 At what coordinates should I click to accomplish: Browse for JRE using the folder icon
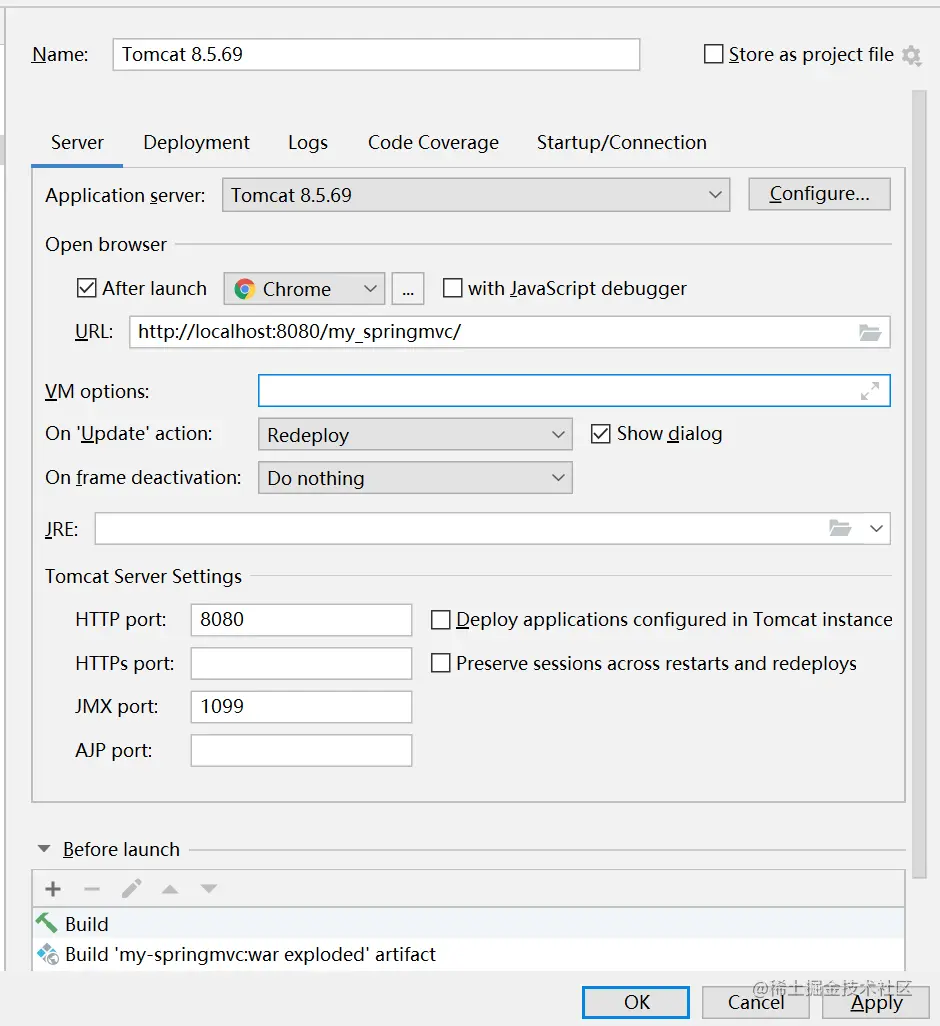click(x=840, y=528)
